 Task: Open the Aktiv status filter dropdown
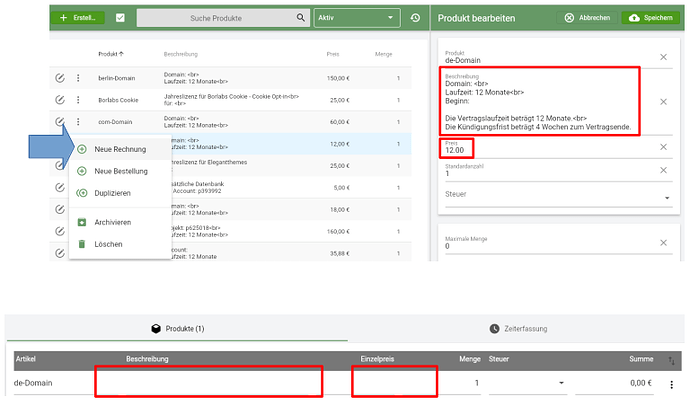(x=357, y=18)
